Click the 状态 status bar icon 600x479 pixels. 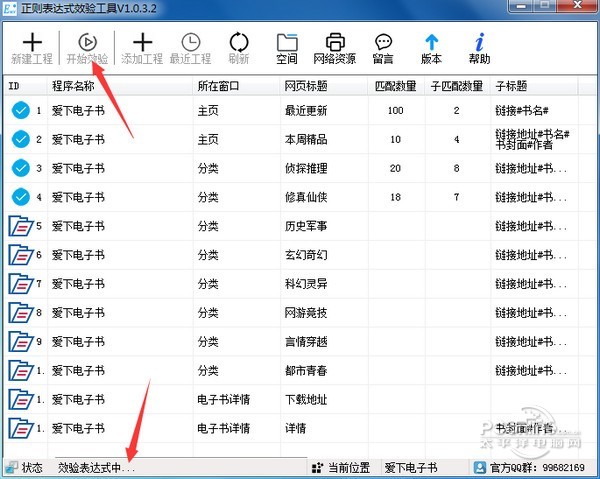(x=11, y=468)
